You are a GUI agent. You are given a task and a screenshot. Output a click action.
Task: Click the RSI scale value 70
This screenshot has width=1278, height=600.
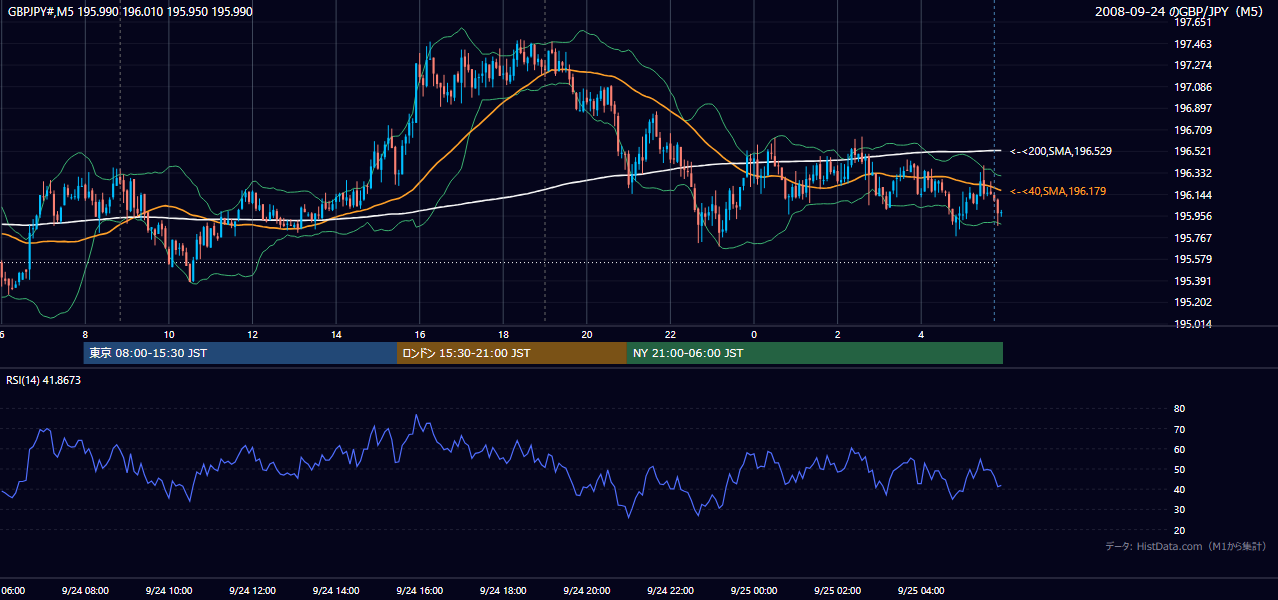coord(1179,429)
